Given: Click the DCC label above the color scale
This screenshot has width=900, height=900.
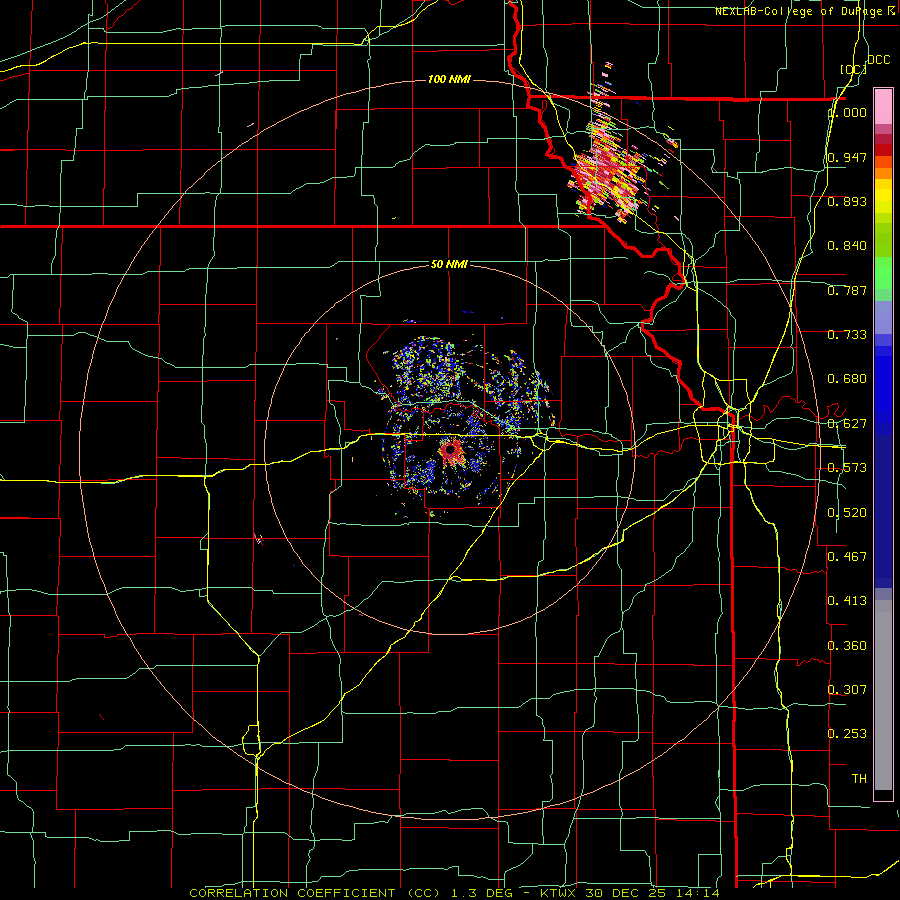Looking at the screenshot, I should coord(878,60).
